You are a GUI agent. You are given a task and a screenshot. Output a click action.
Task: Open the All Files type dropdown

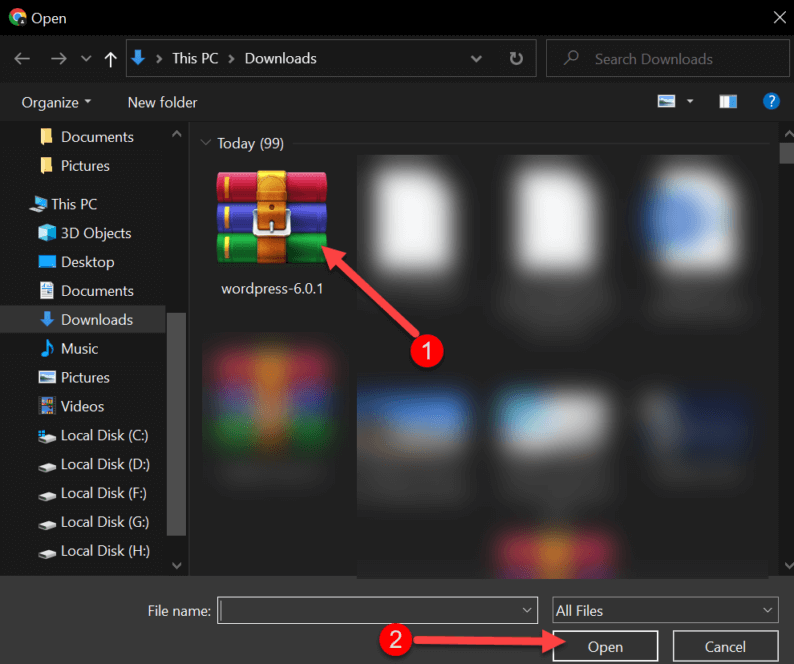click(x=665, y=610)
